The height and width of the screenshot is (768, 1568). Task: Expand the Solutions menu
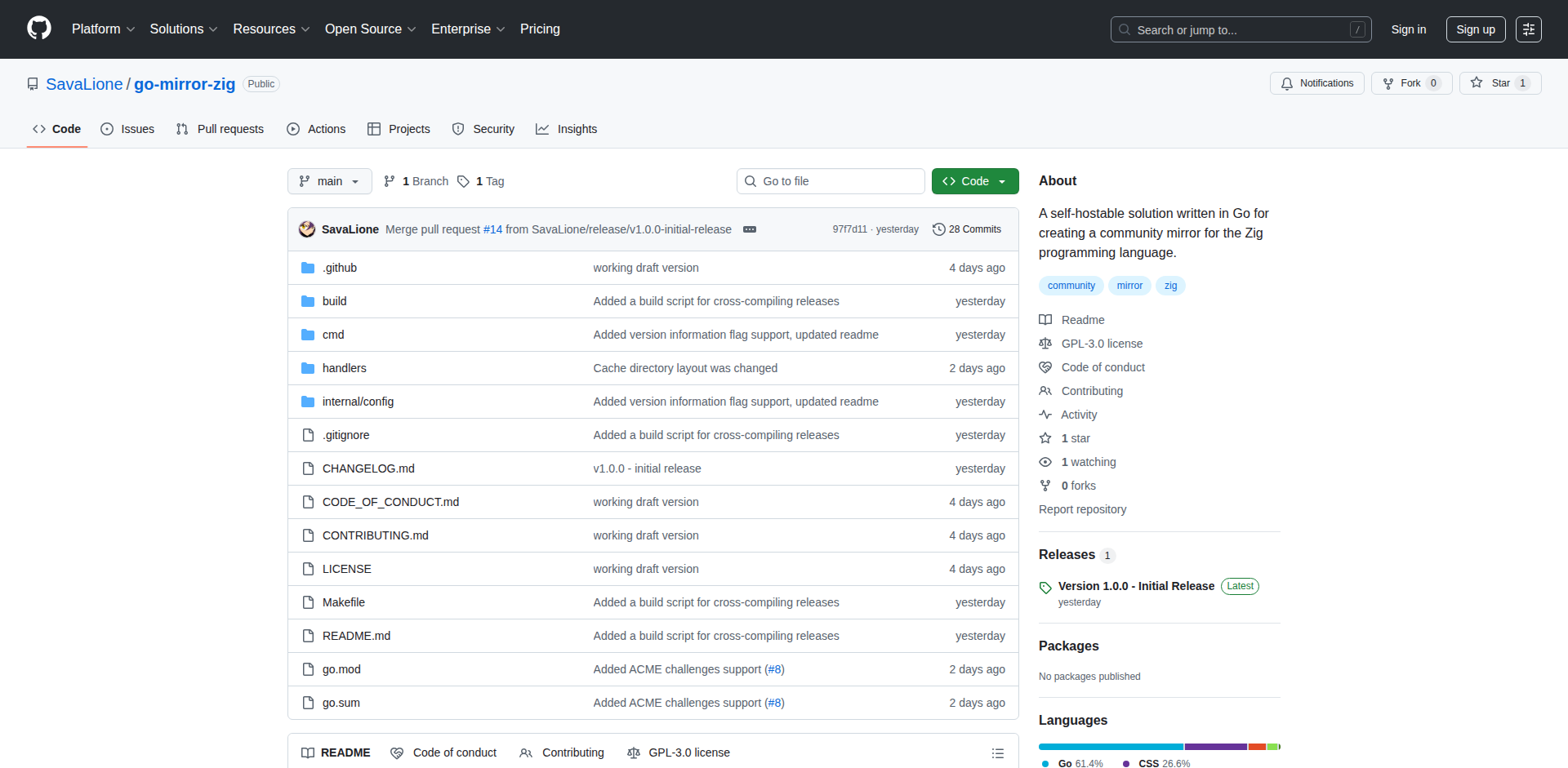pyautogui.click(x=184, y=29)
